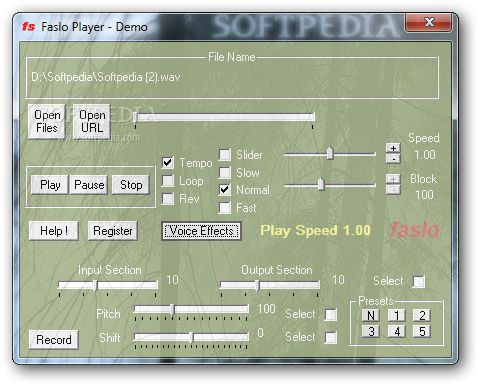Tick the Select checkbox for Pitch
Image resolution: width=479 pixels, height=385 pixels.
[x=331, y=314]
